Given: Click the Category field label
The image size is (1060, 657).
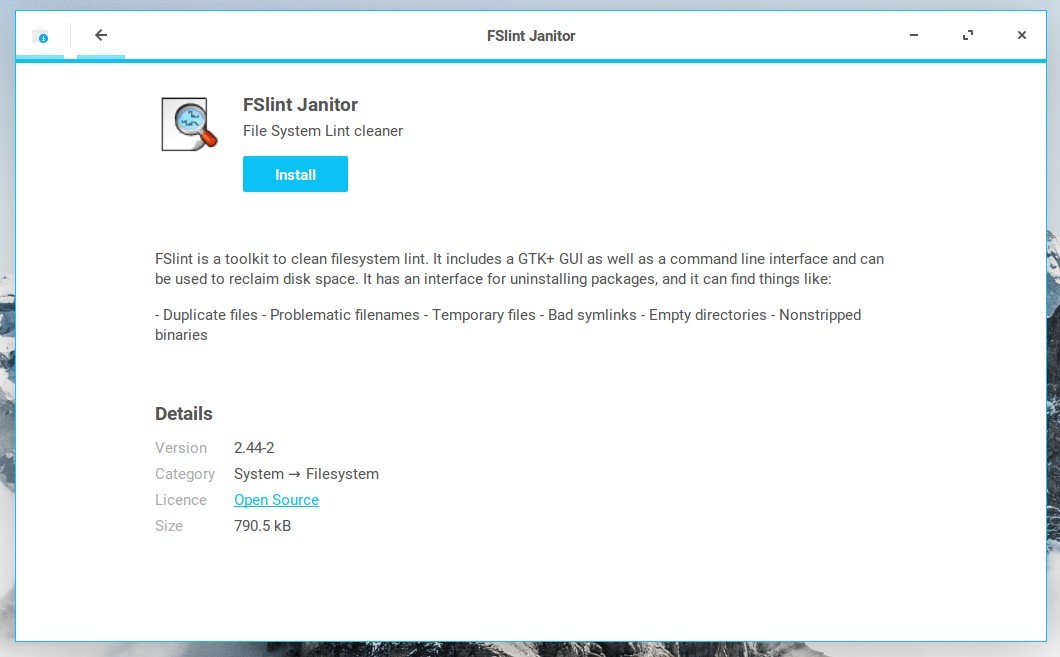Looking at the screenshot, I should pyautogui.click(x=185, y=474).
